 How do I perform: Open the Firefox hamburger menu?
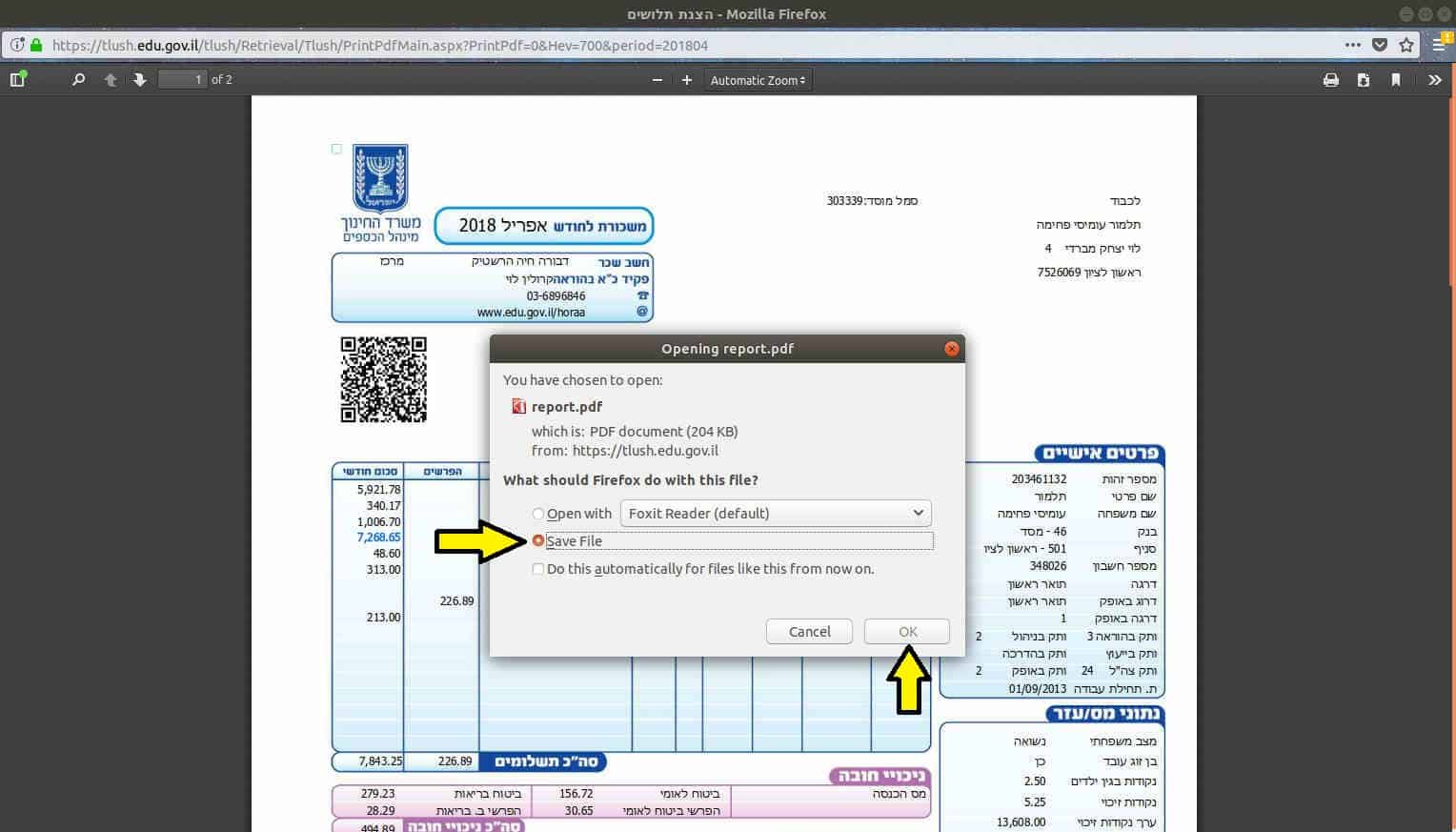click(x=1440, y=45)
